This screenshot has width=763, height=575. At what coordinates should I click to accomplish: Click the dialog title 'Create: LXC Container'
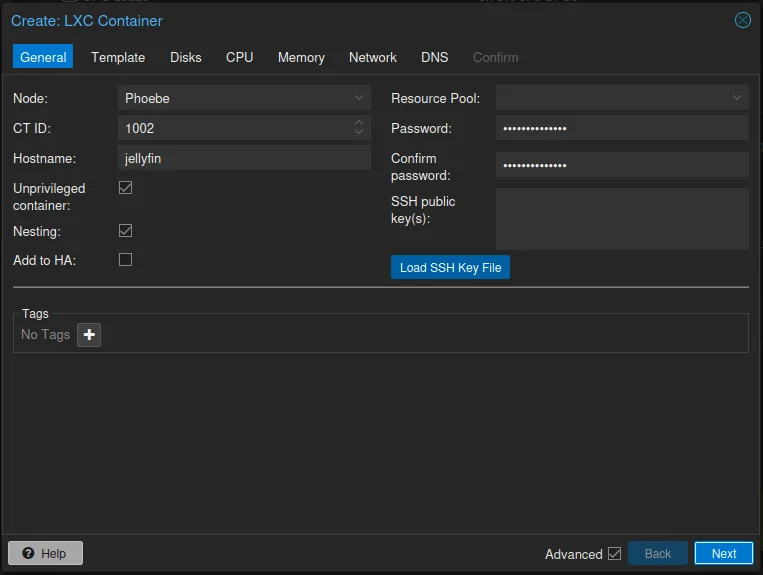pyautogui.click(x=87, y=21)
